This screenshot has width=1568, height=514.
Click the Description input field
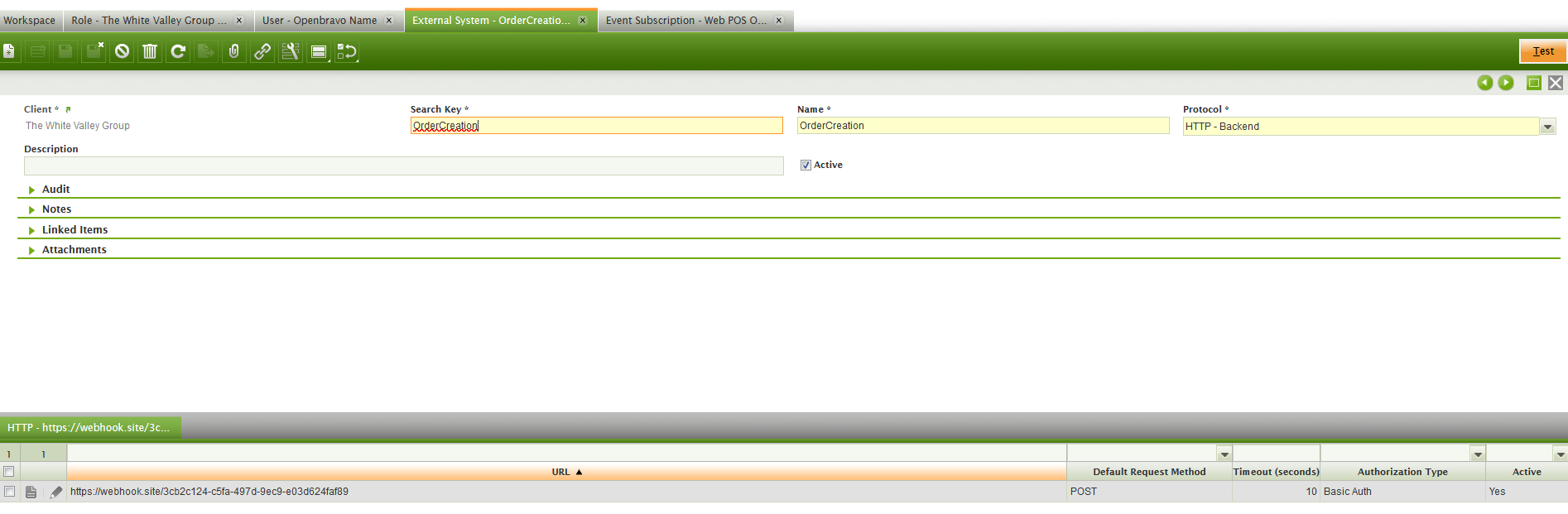coord(403,166)
